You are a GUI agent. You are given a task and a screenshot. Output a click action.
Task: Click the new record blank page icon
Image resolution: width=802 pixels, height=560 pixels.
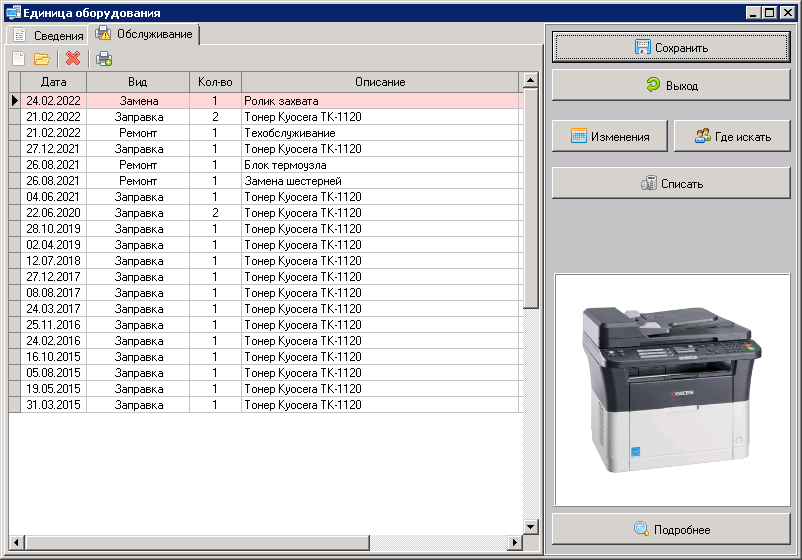tap(18, 59)
